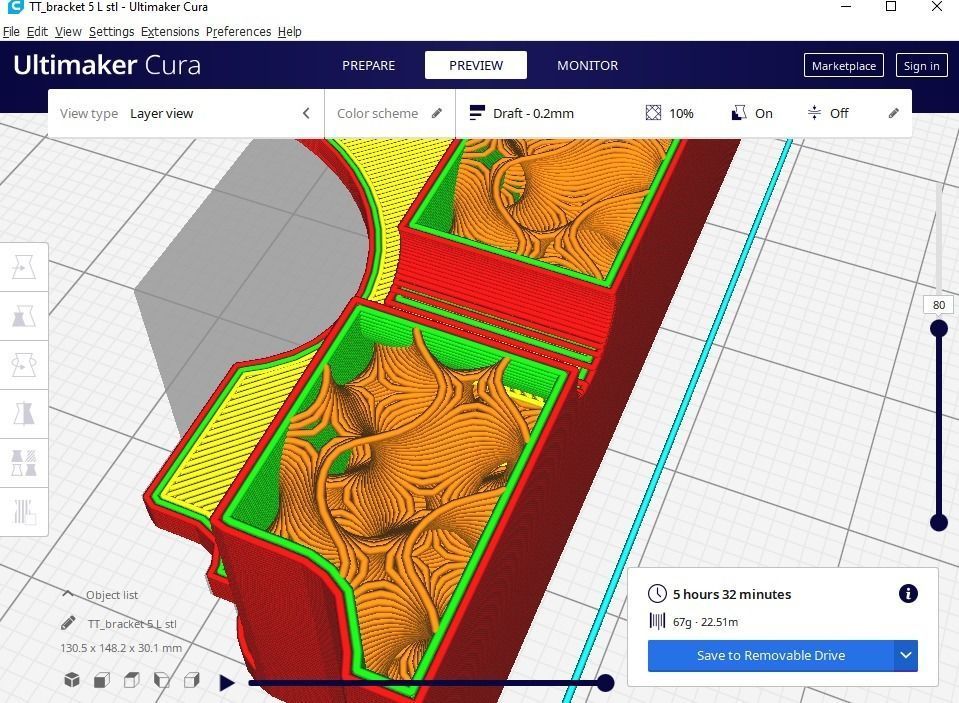Click the print time clock icon
The image size is (959, 703).
click(x=657, y=593)
